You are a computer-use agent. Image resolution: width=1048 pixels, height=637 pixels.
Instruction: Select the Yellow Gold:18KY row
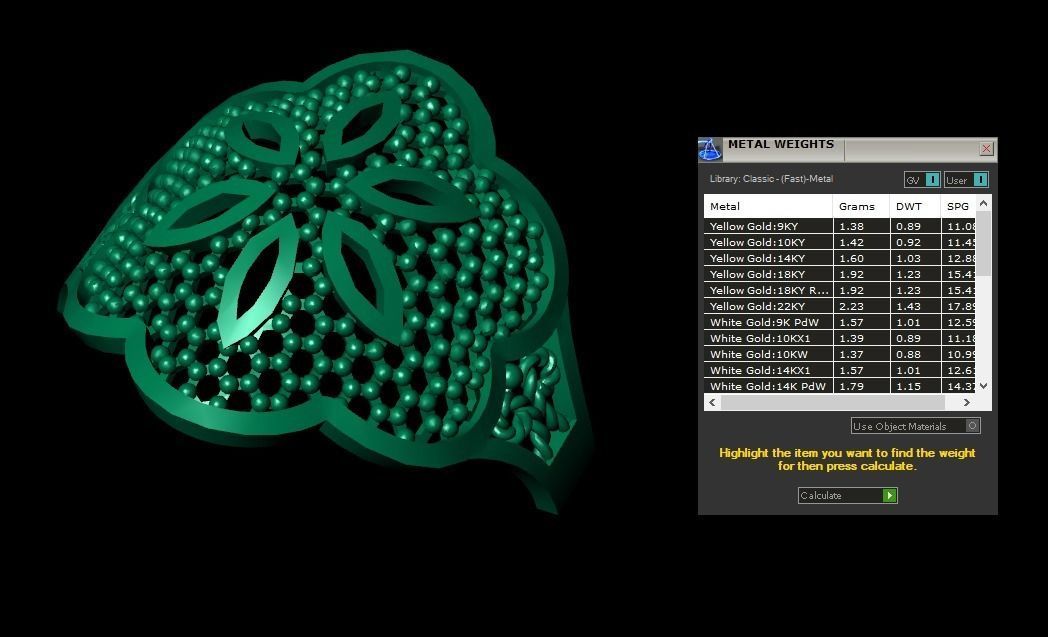click(x=839, y=274)
